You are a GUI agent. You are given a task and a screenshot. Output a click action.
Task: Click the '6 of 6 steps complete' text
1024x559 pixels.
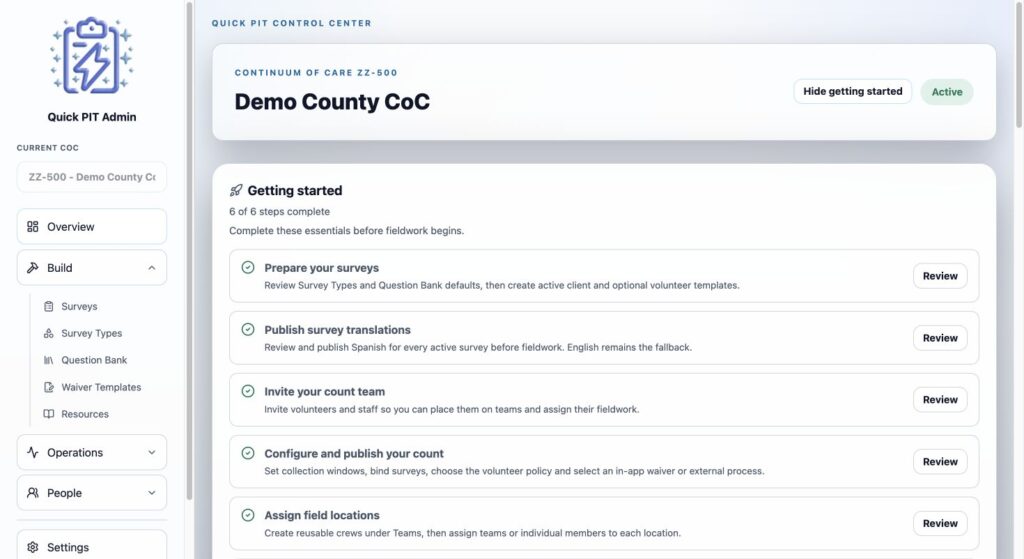click(280, 212)
